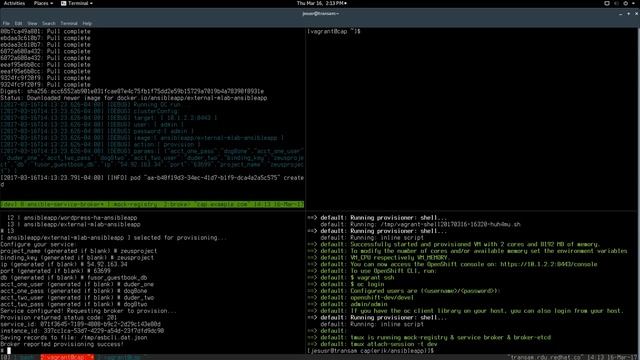Viewport: 640px width, 360px height.
Task: Click the Saving records to file line
Action: click(x=74, y=338)
